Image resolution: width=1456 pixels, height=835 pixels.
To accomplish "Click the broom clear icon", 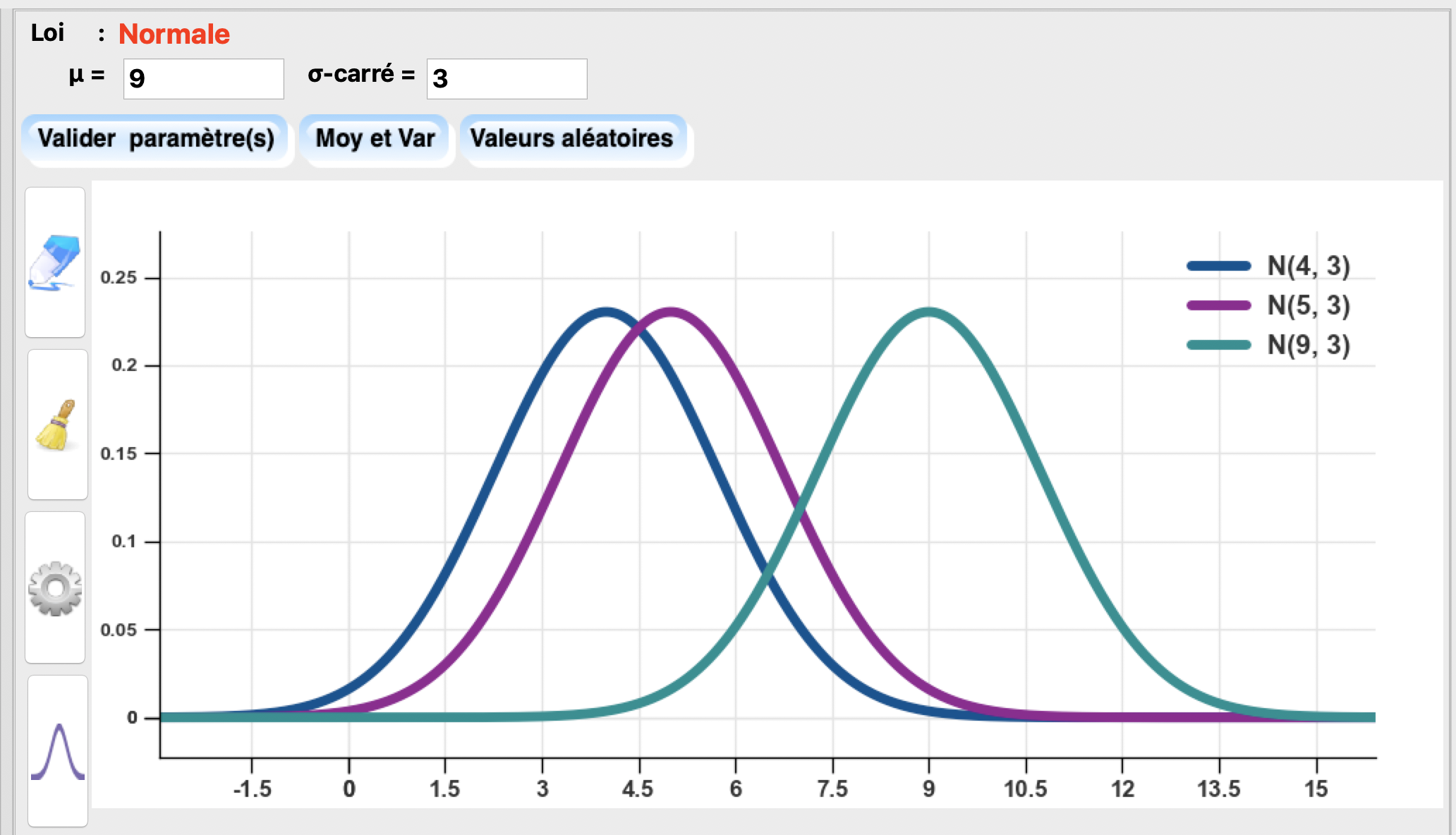I will (56, 425).
